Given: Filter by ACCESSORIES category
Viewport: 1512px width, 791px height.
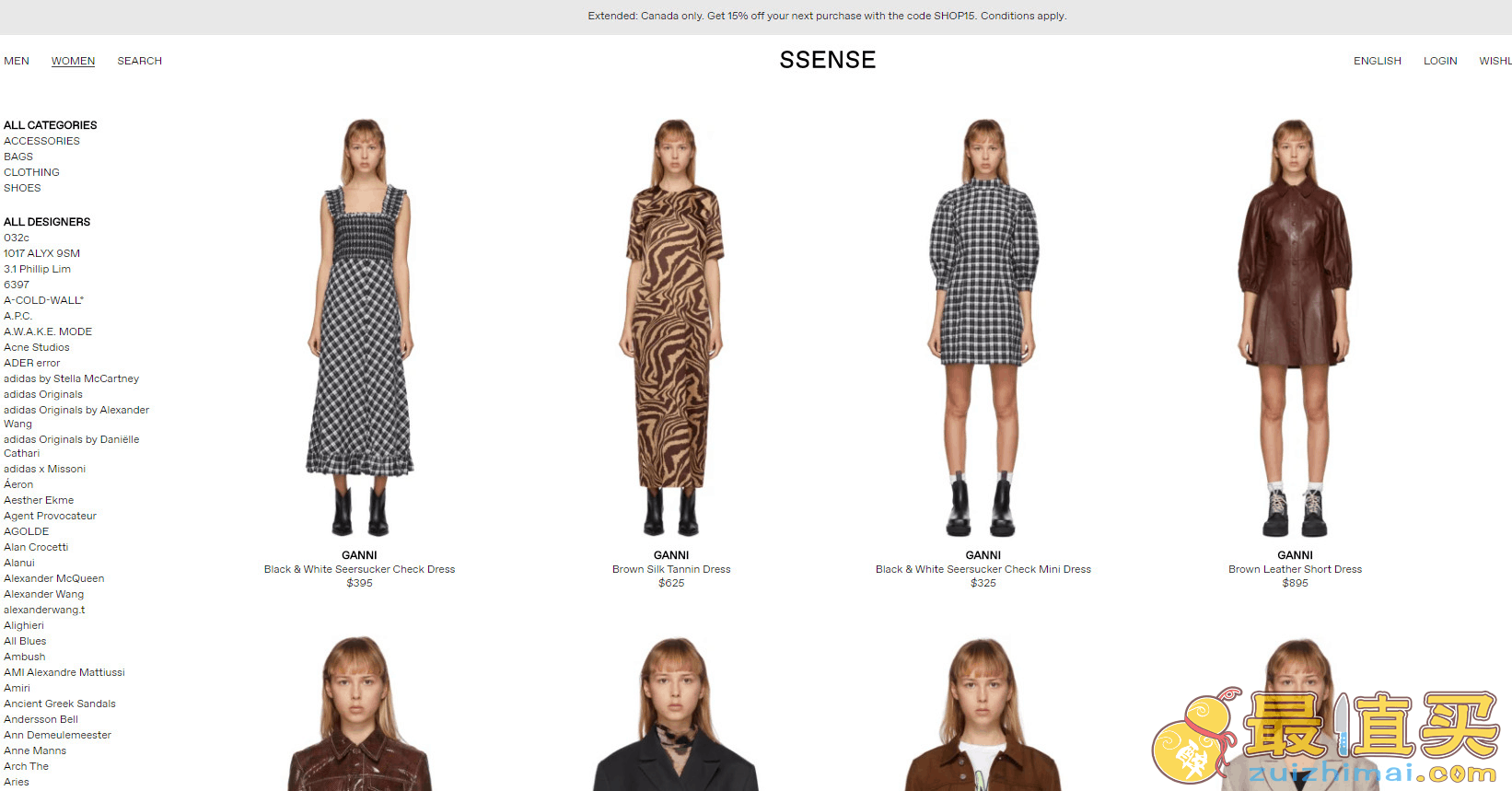Looking at the screenshot, I should click(41, 141).
